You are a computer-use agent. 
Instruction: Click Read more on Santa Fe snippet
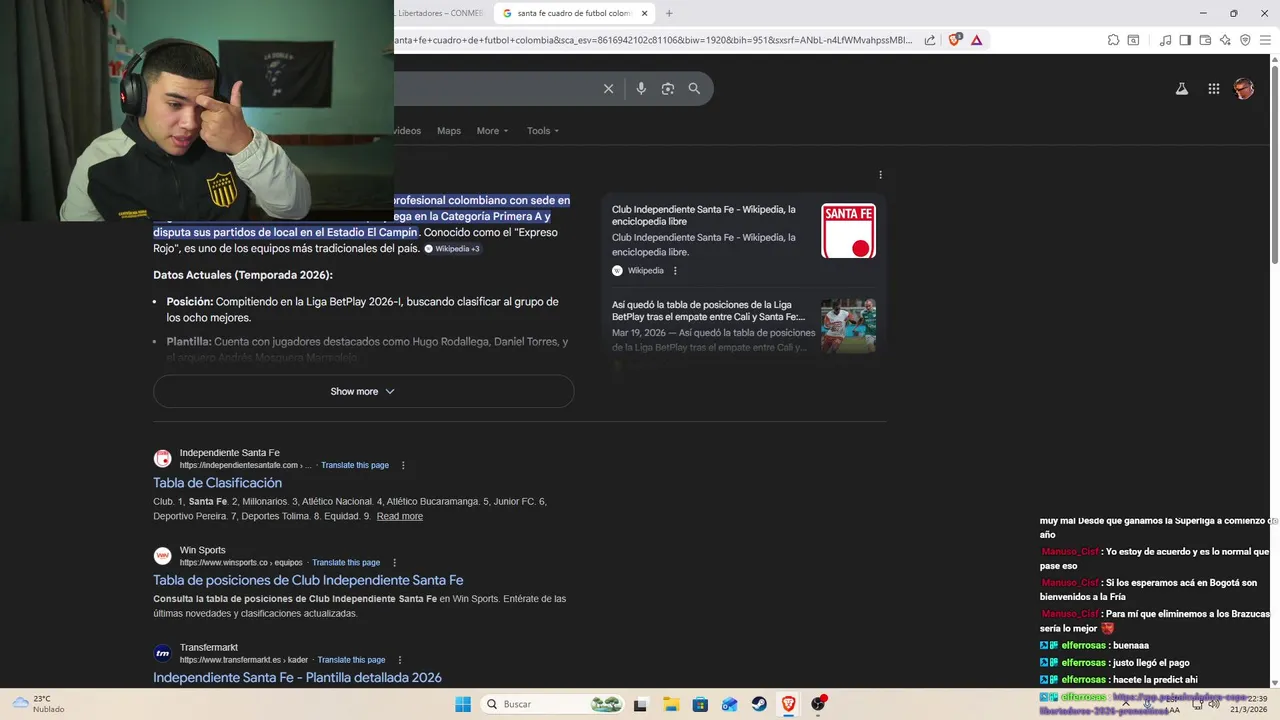click(400, 516)
